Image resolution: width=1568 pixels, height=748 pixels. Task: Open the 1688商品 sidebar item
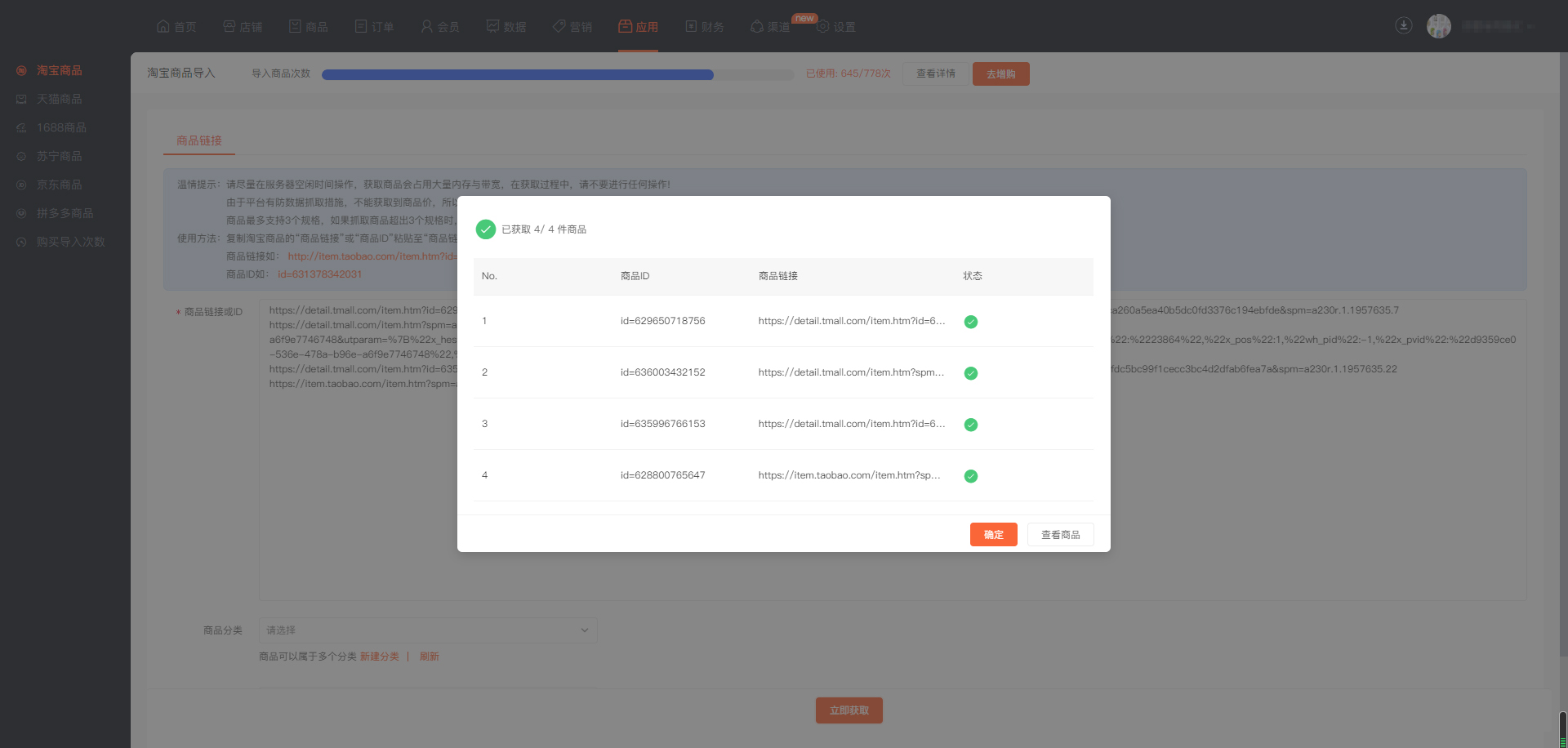[x=61, y=127]
